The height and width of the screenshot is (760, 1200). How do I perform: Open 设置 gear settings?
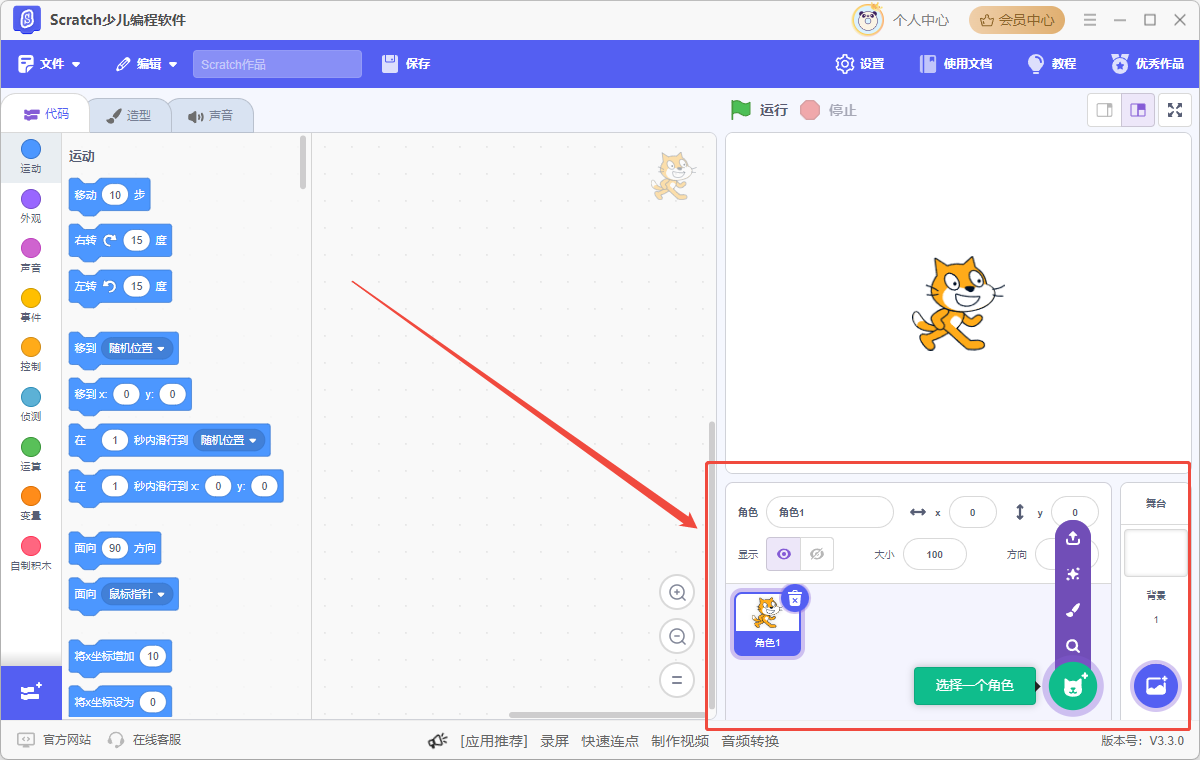[x=860, y=64]
